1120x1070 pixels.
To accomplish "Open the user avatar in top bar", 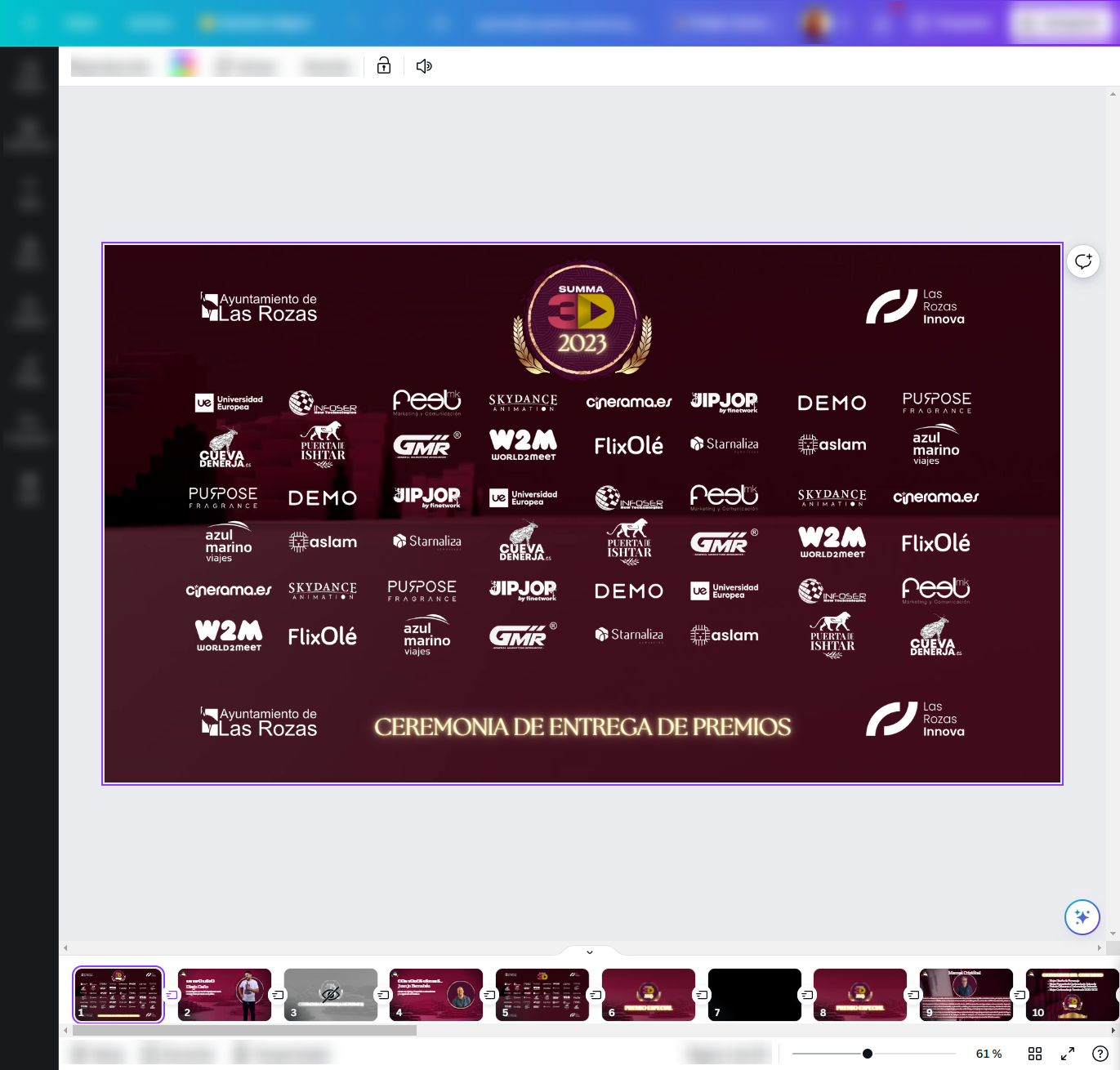I will tap(815, 23).
